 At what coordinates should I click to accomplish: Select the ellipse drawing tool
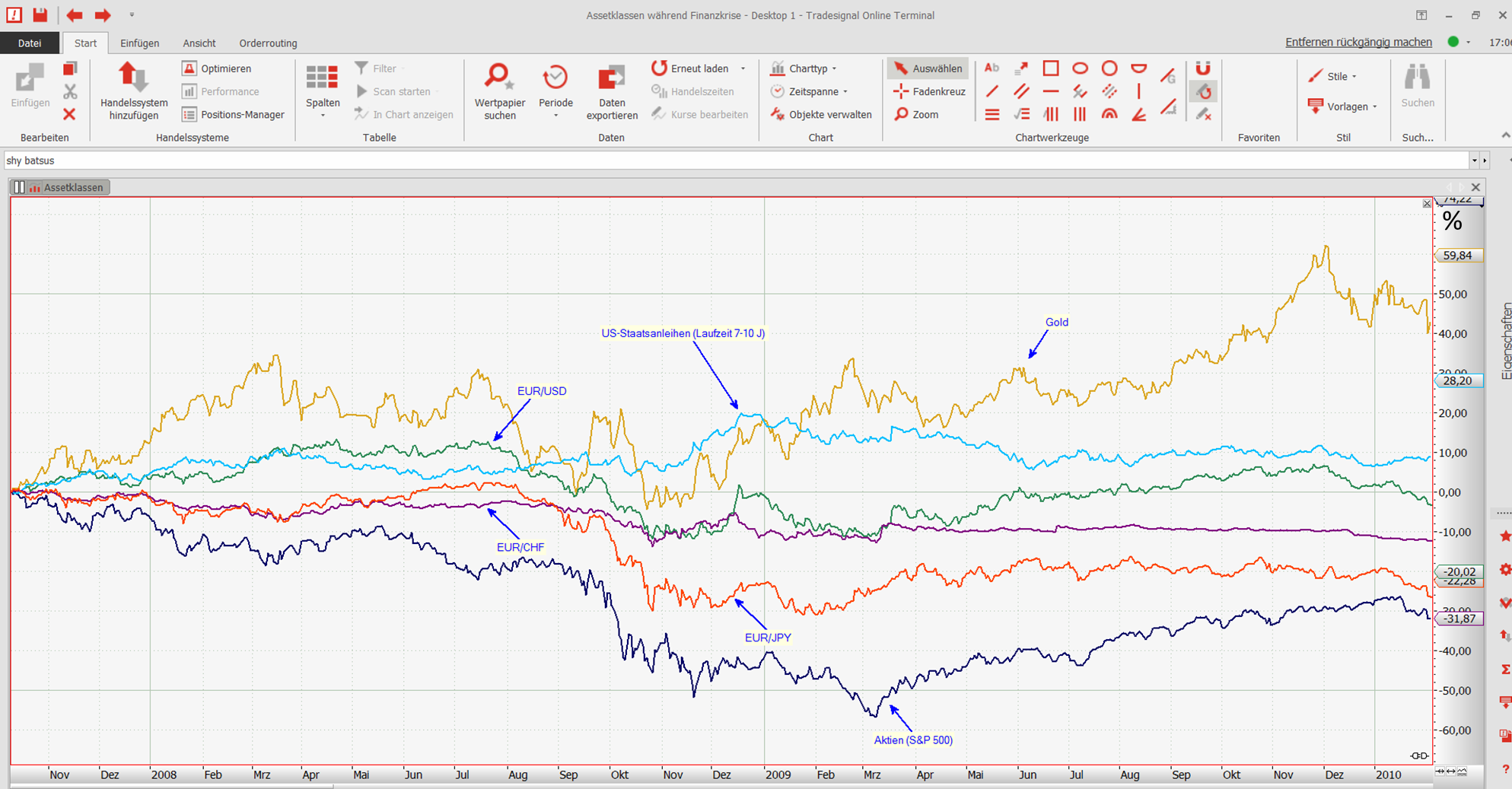coord(1080,68)
